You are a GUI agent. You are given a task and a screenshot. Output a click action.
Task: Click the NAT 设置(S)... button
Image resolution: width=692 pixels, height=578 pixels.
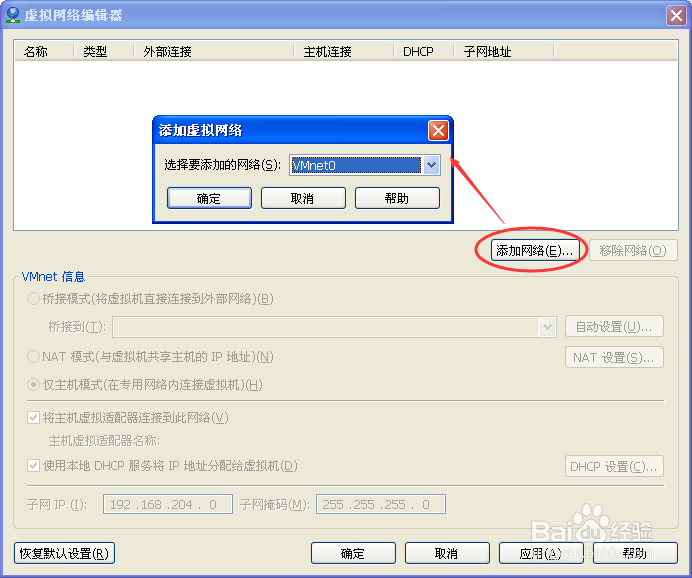pos(614,357)
